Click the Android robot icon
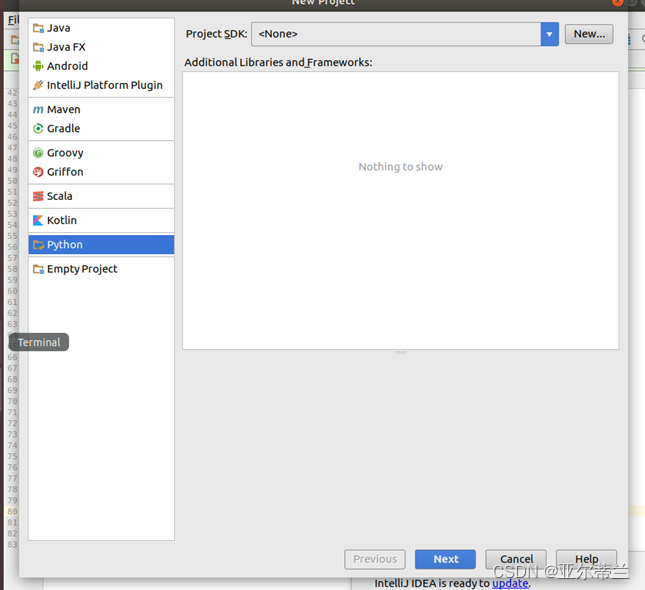 [38, 66]
